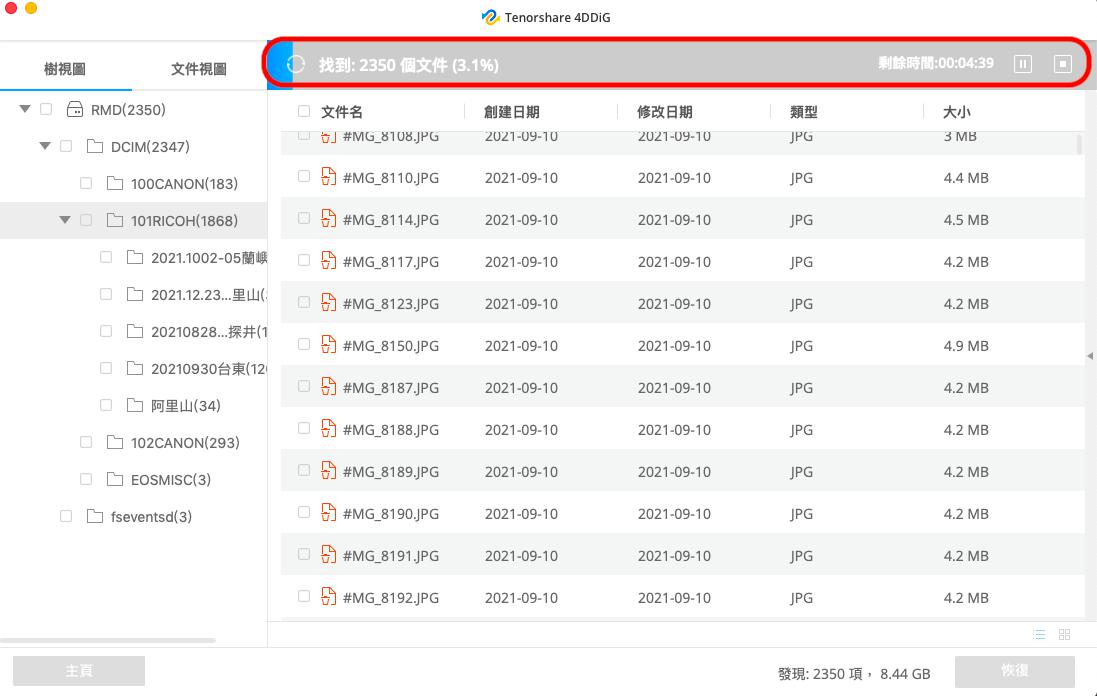The height and width of the screenshot is (696, 1097).
Task: Click the tree panel horizontal scrollbar
Action: click(108, 640)
